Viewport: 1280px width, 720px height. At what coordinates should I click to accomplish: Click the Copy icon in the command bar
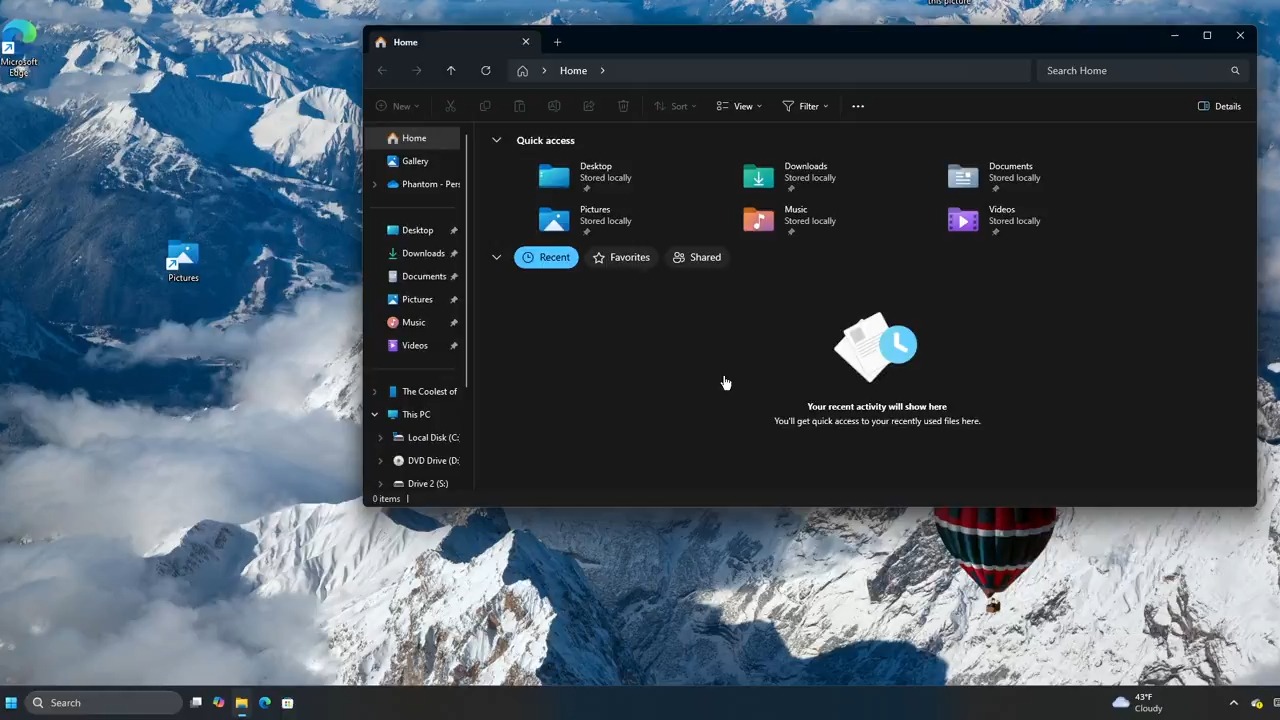485,106
